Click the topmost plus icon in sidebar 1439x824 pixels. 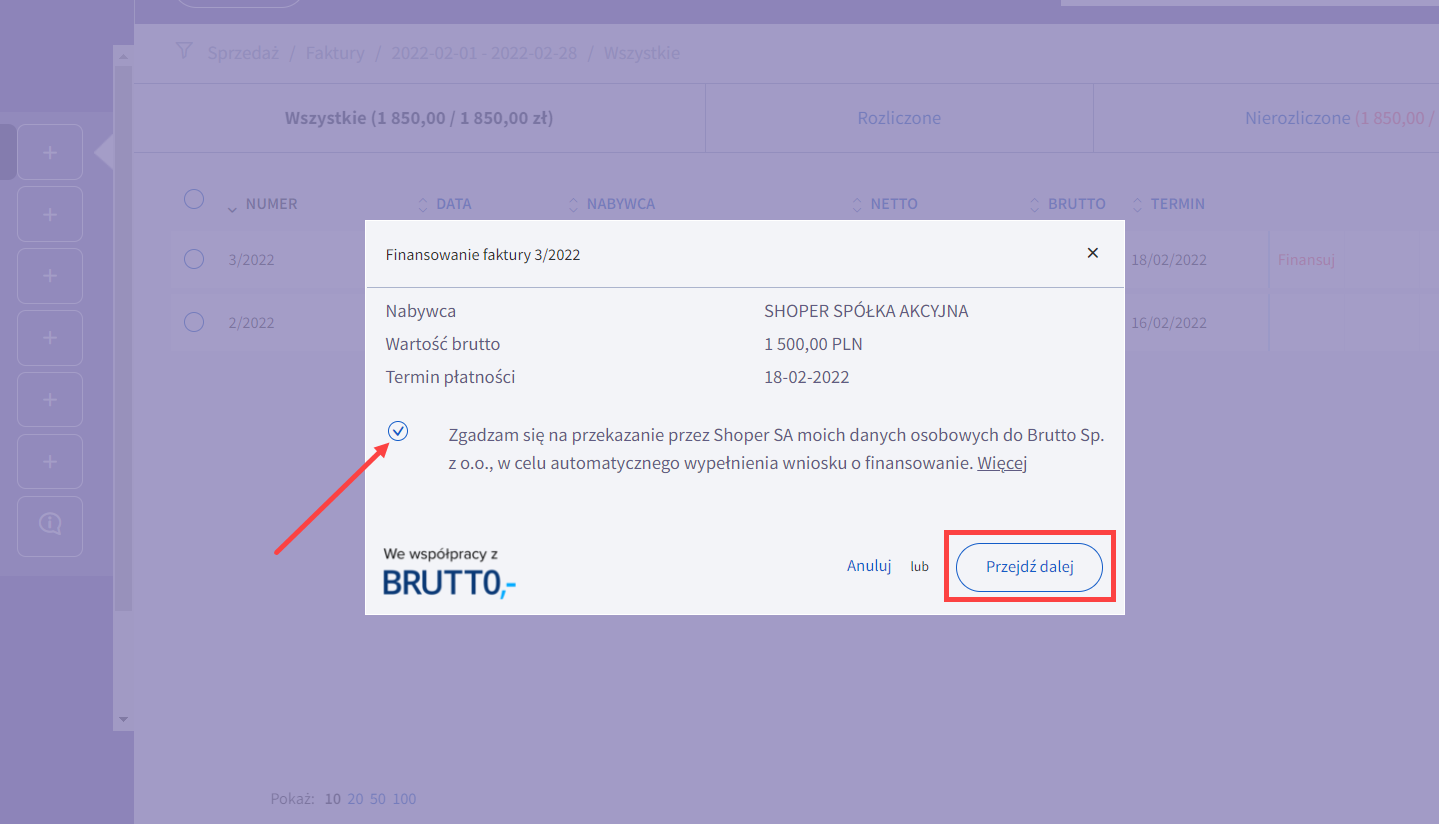(50, 152)
